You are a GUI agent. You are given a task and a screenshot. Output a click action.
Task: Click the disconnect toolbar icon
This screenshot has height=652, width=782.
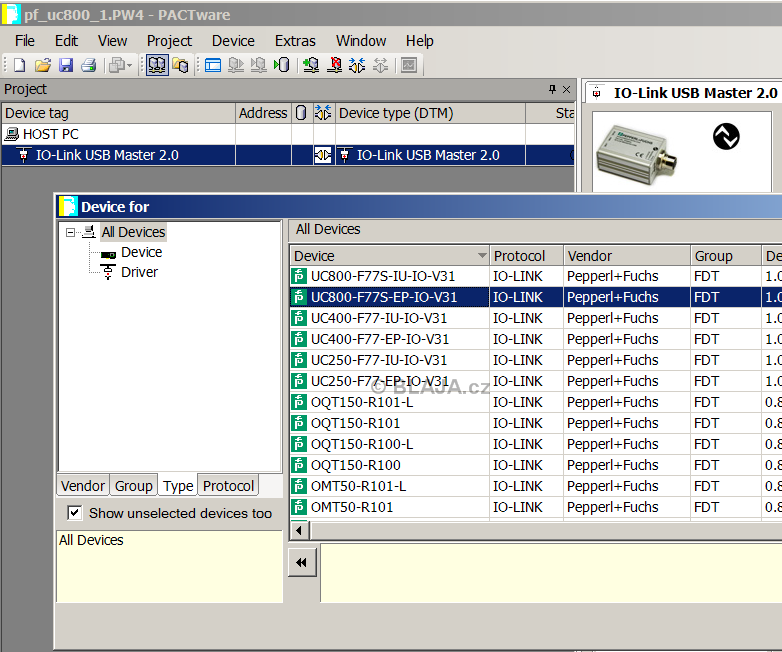pyautogui.click(x=380, y=65)
